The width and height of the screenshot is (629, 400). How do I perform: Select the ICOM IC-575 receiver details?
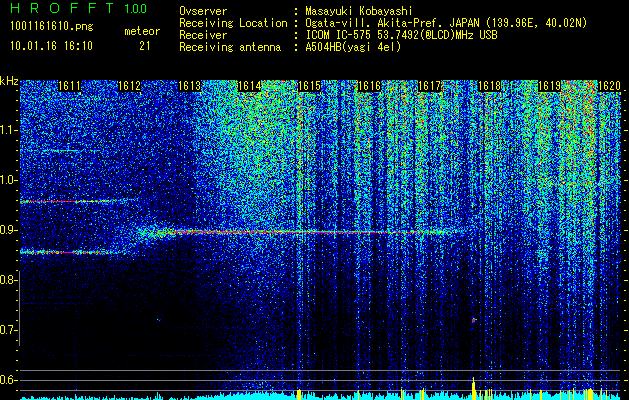tap(402, 35)
